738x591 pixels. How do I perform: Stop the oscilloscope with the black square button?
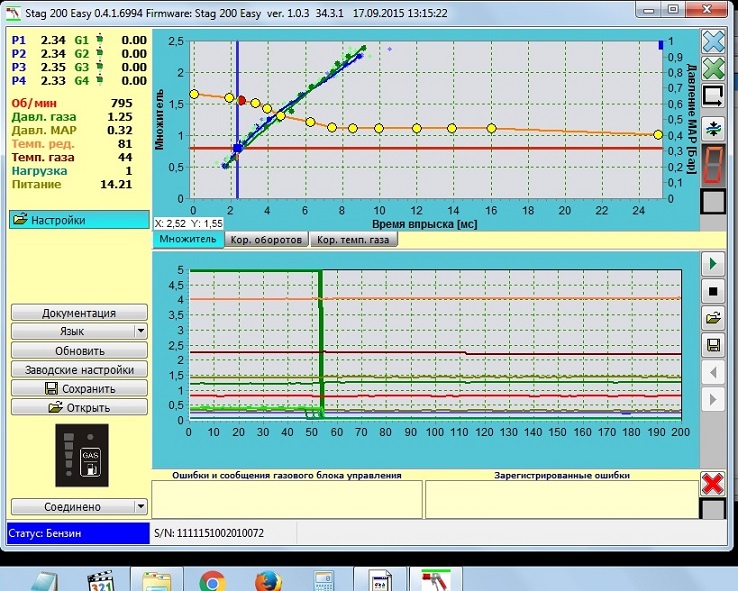[713, 291]
